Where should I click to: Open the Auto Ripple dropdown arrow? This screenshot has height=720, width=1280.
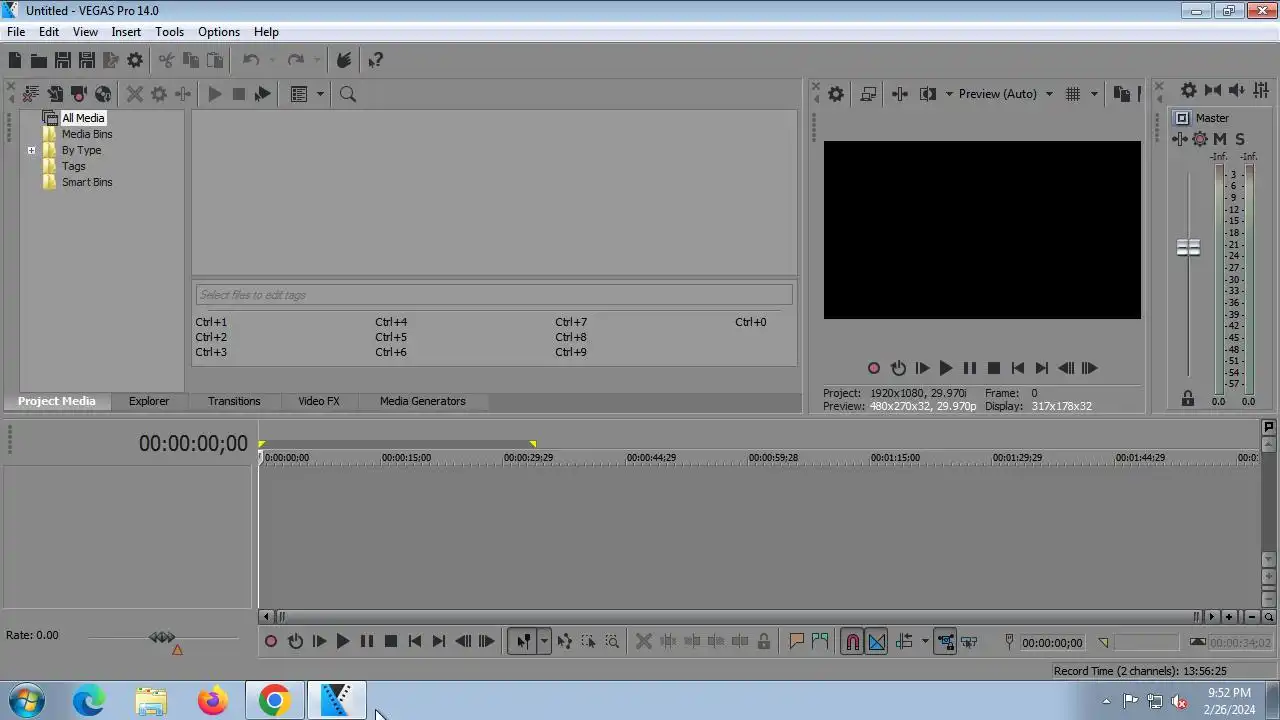[925, 642]
